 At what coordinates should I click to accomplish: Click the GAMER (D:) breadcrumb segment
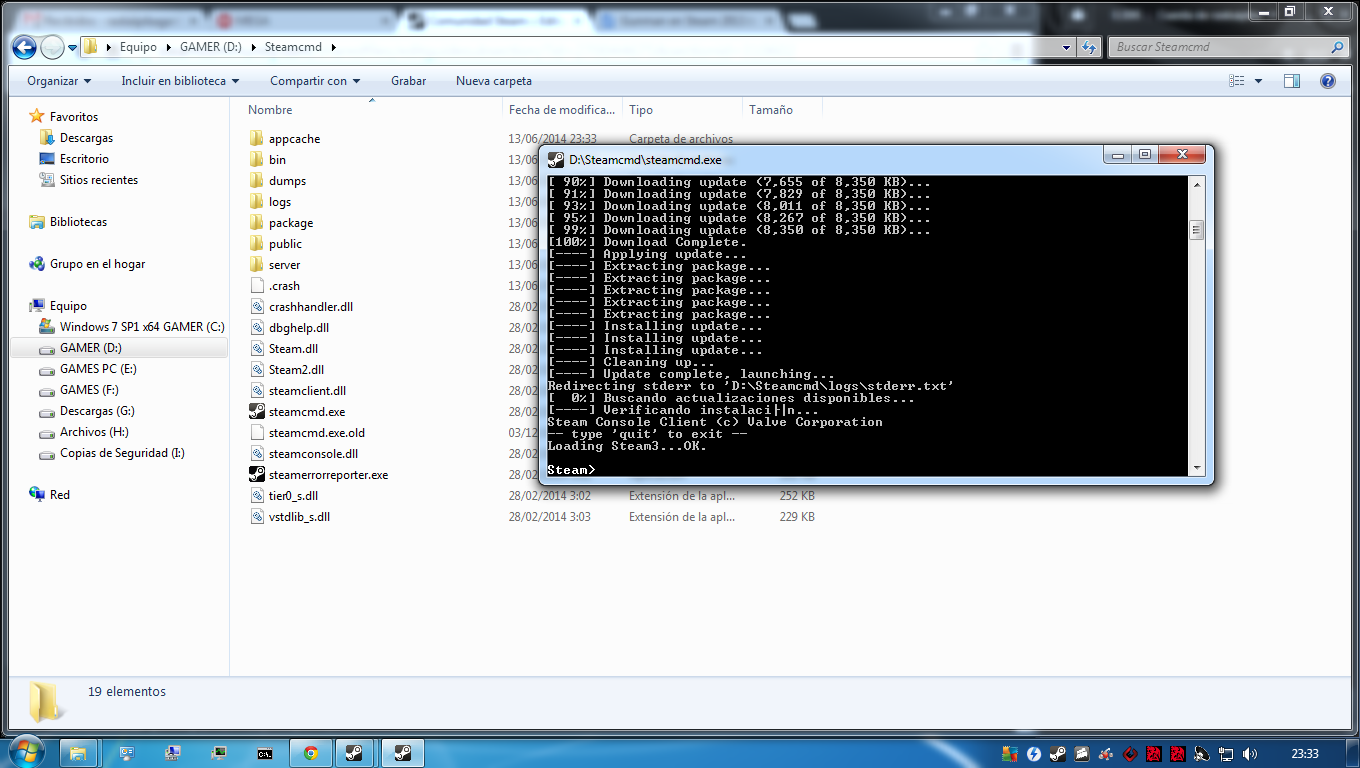[x=211, y=47]
